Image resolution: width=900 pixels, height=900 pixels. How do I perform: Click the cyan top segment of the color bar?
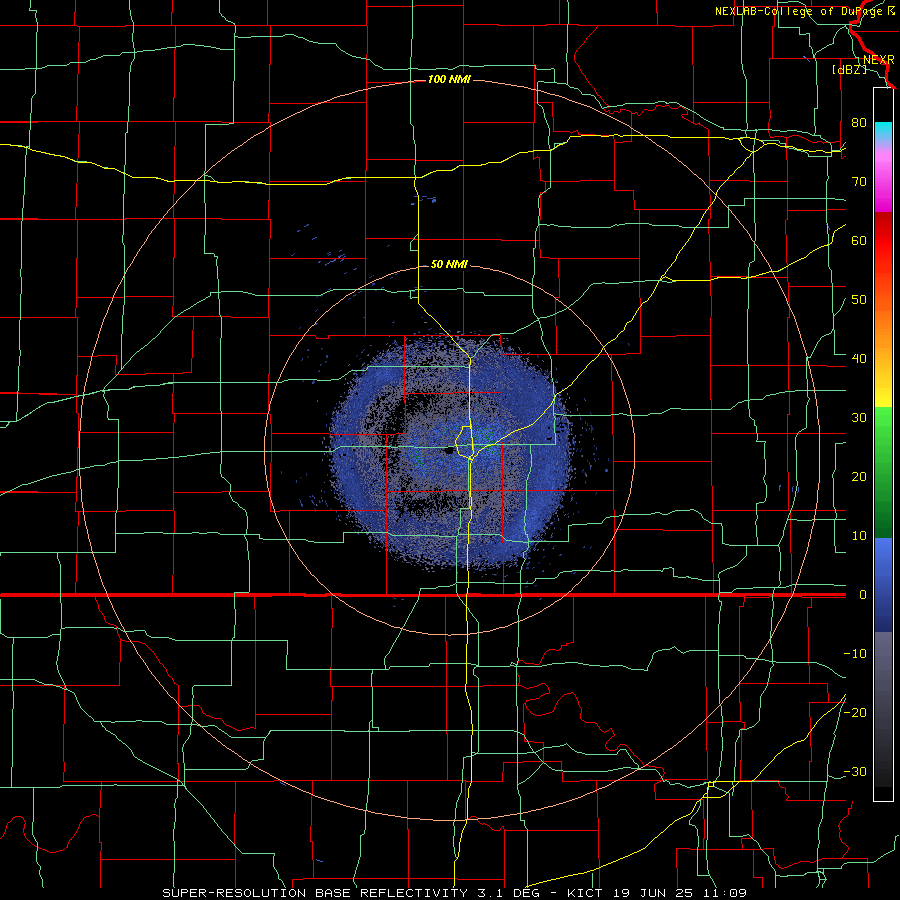coord(883,132)
